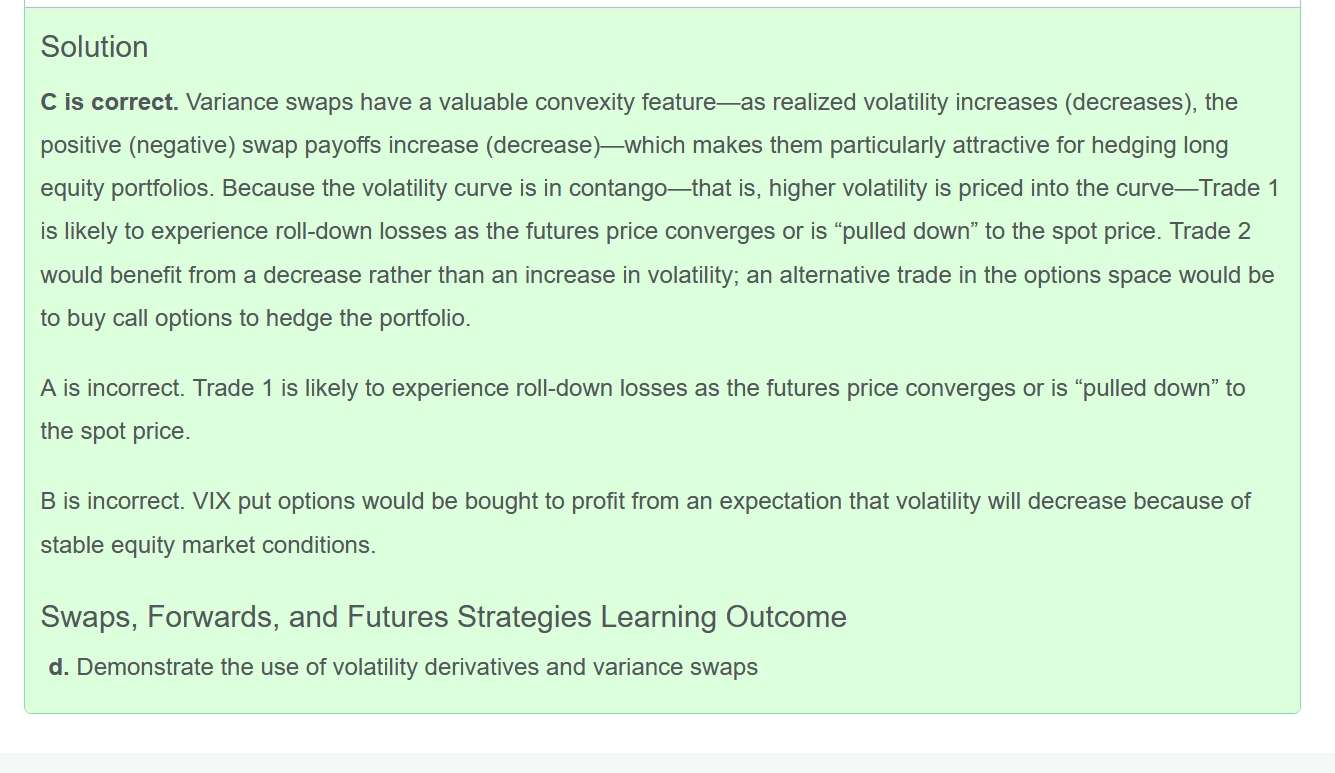The width and height of the screenshot is (1335, 773).
Task: Click "Trade 2" in the first paragraph
Action: click(x=1210, y=232)
